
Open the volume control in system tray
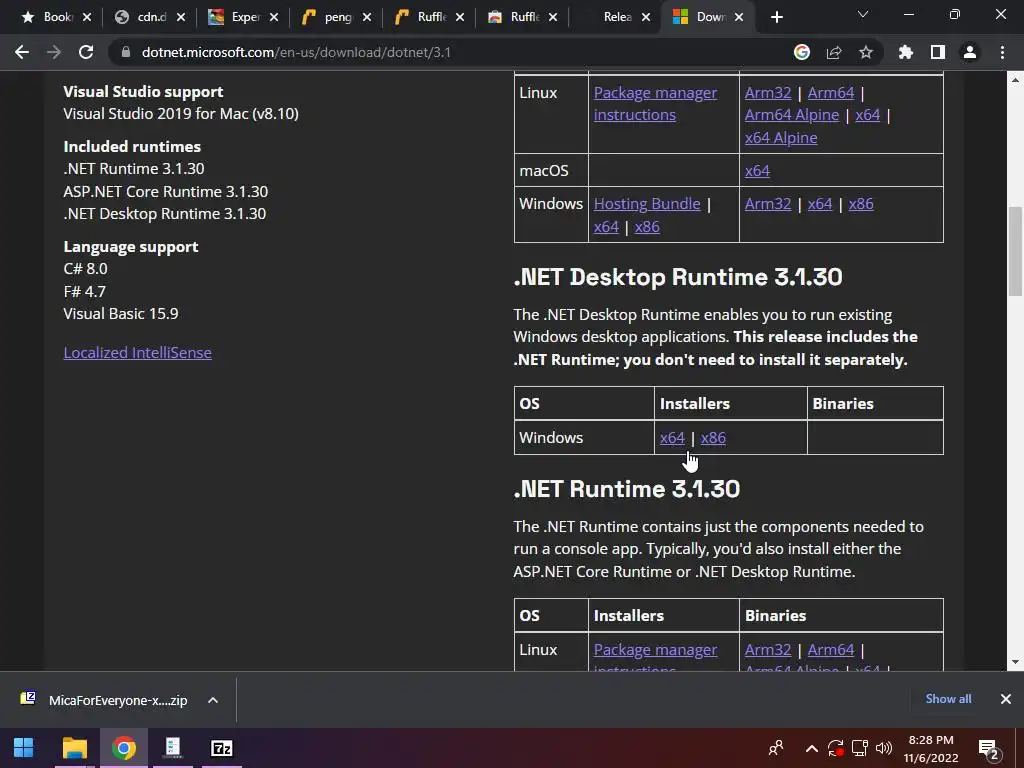tap(884, 748)
